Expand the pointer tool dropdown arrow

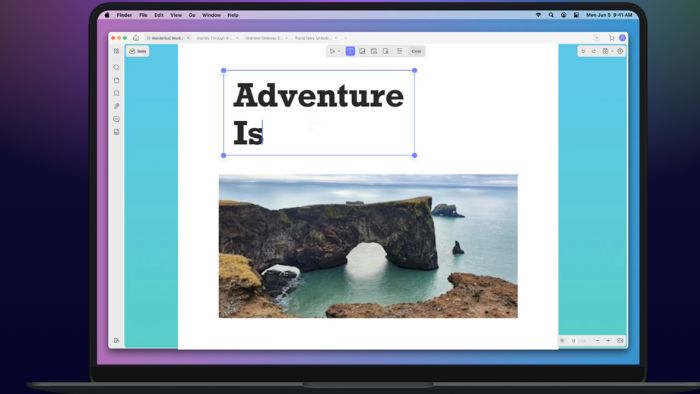(339, 51)
